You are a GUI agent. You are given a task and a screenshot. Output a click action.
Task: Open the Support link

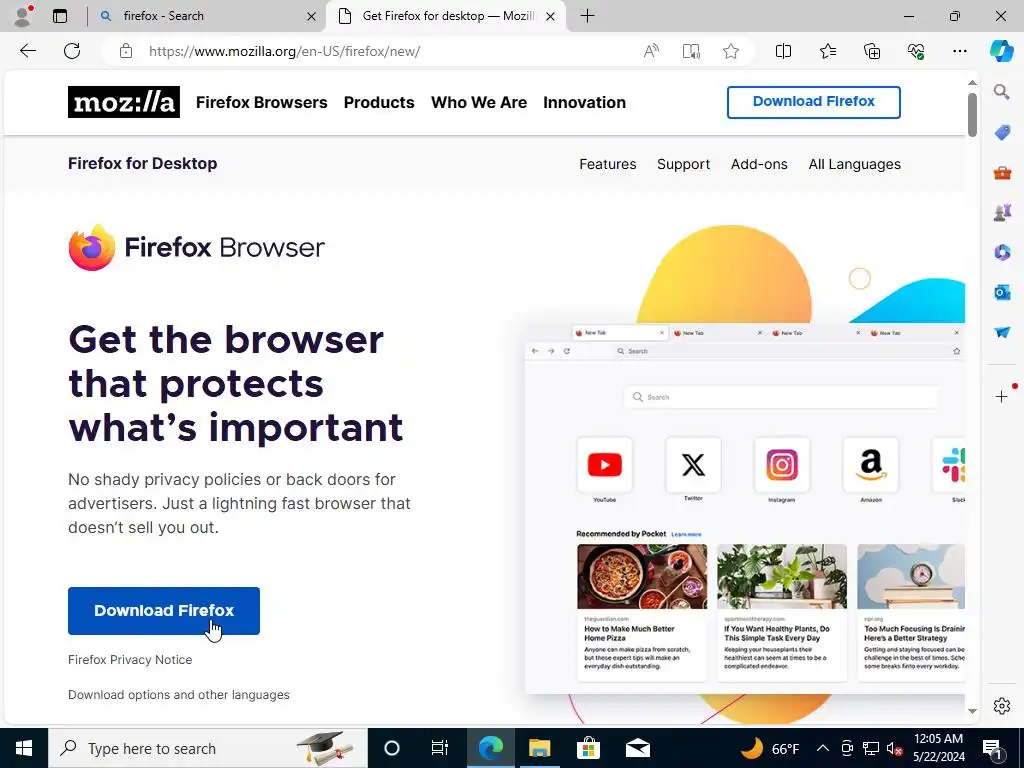point(683,164)
